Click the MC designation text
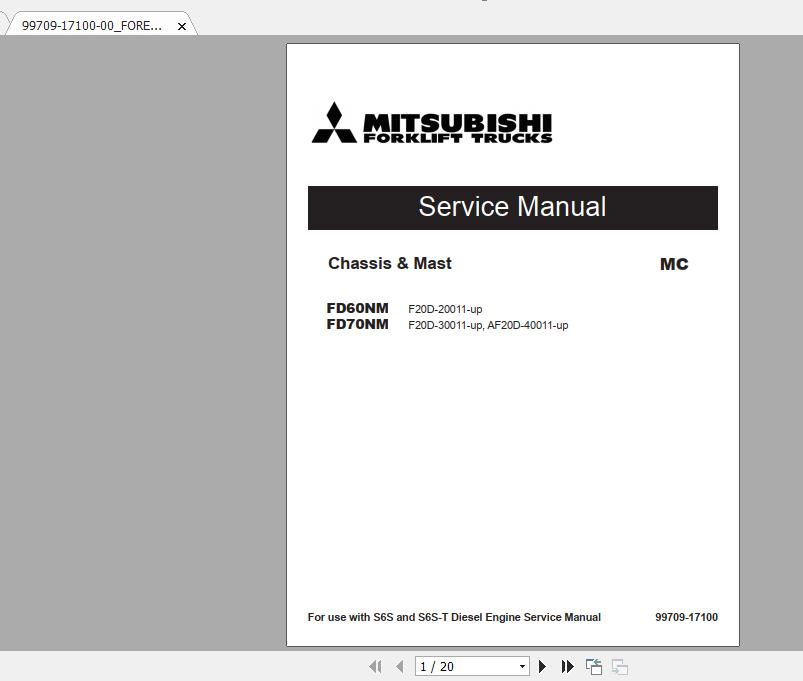This screenshot has height=681, width=803. [673, 263]
